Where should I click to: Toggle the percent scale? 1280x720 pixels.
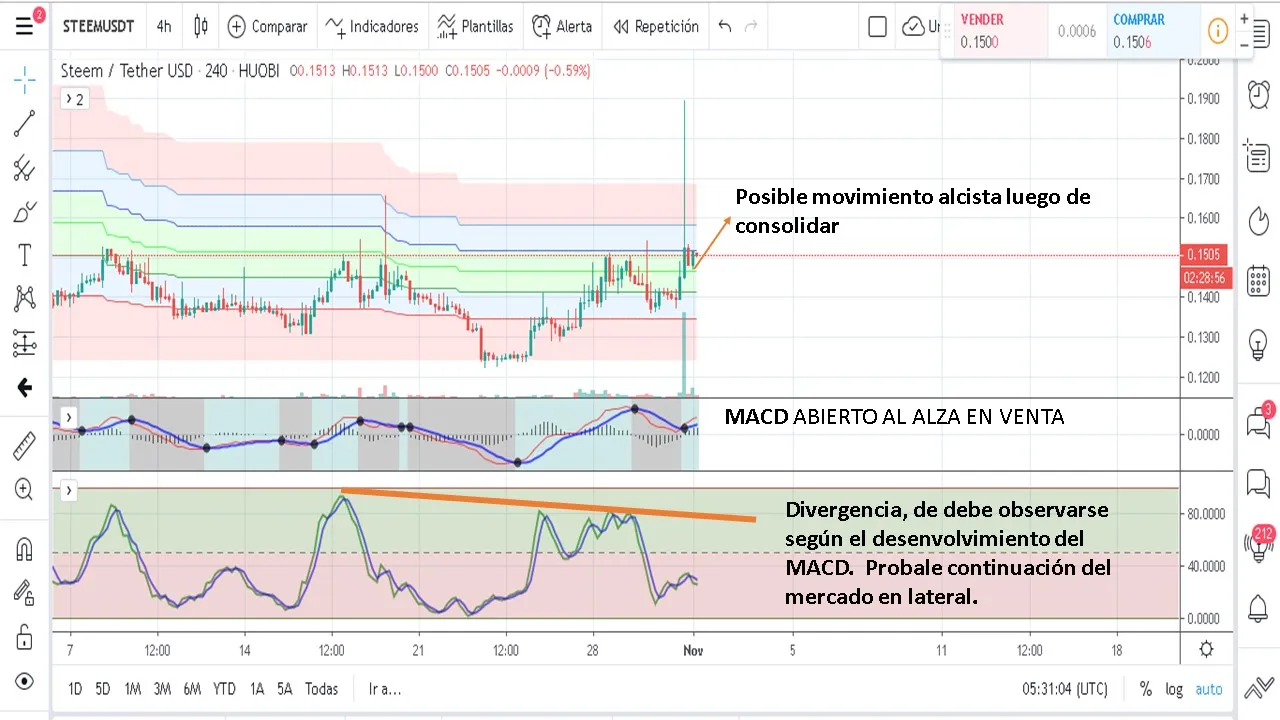point(1146,689)
